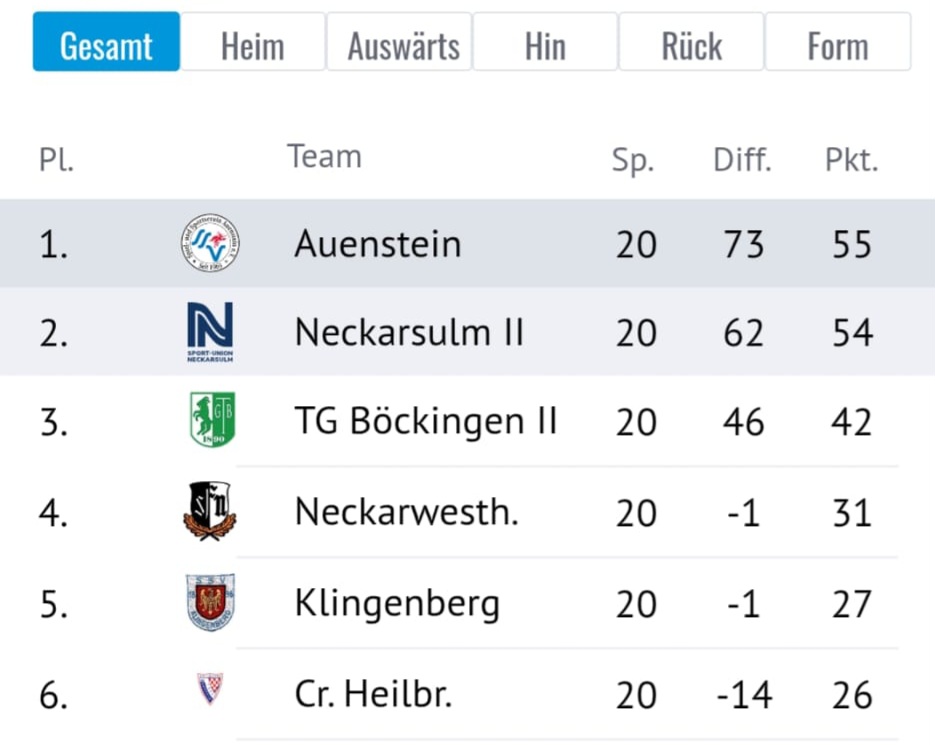Open the Rück round tab

coord(692,42)
